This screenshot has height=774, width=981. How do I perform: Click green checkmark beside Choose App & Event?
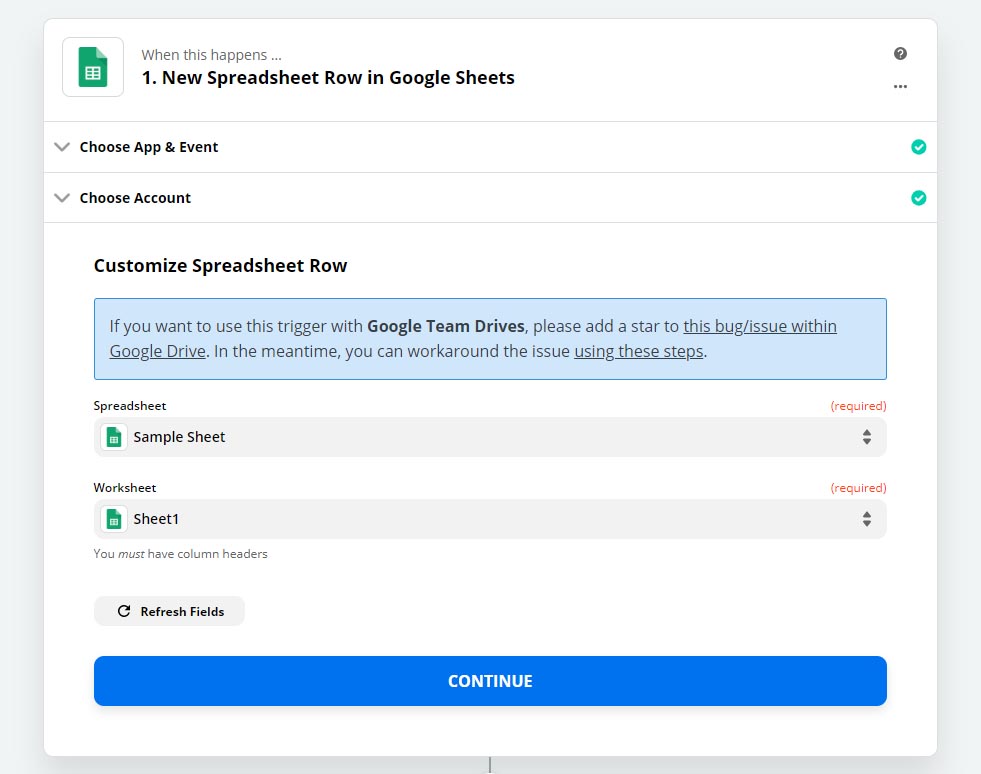[x=918, y=147]
